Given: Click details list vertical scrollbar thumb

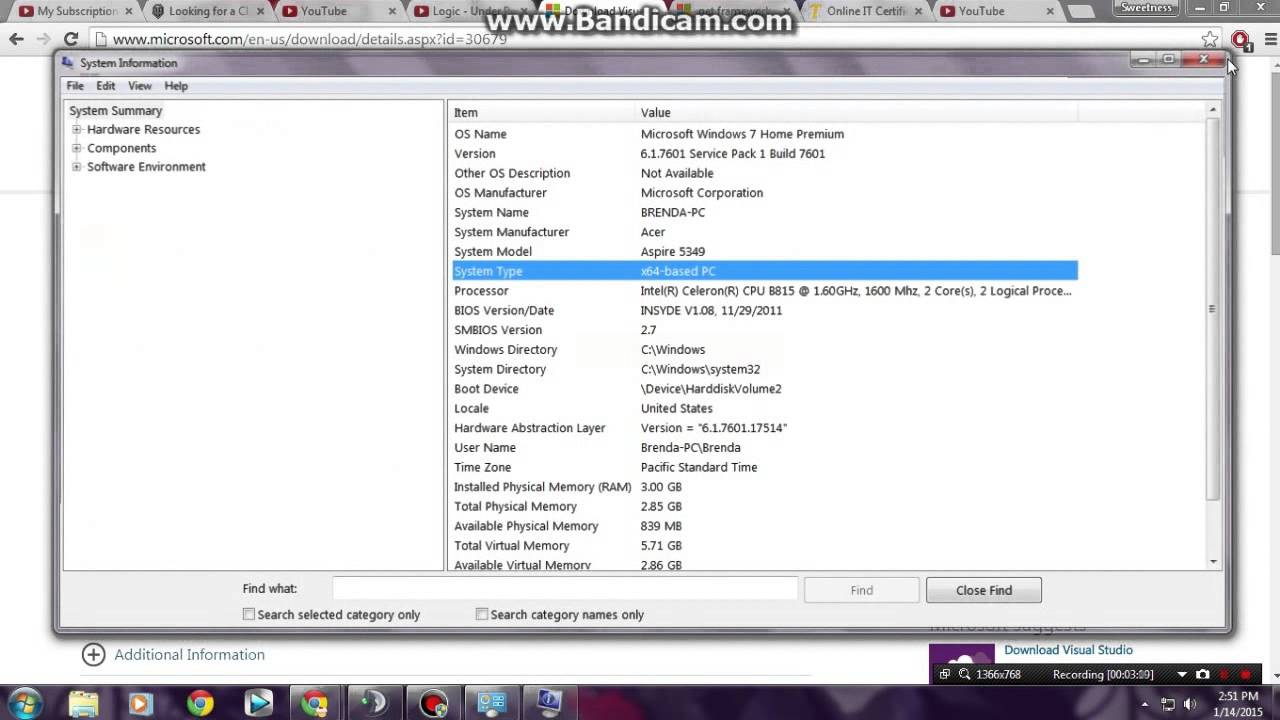Looking at the screenshot, I should [1212, 309].
